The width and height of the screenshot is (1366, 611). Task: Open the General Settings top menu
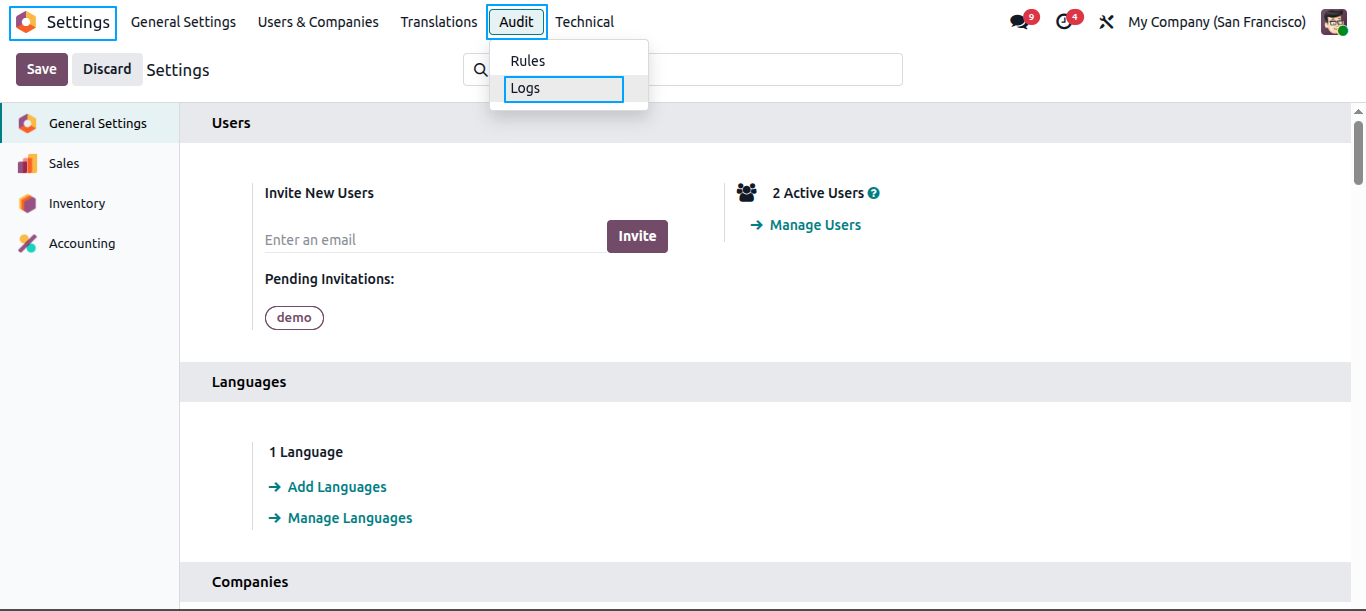click(x=183, y=22)
